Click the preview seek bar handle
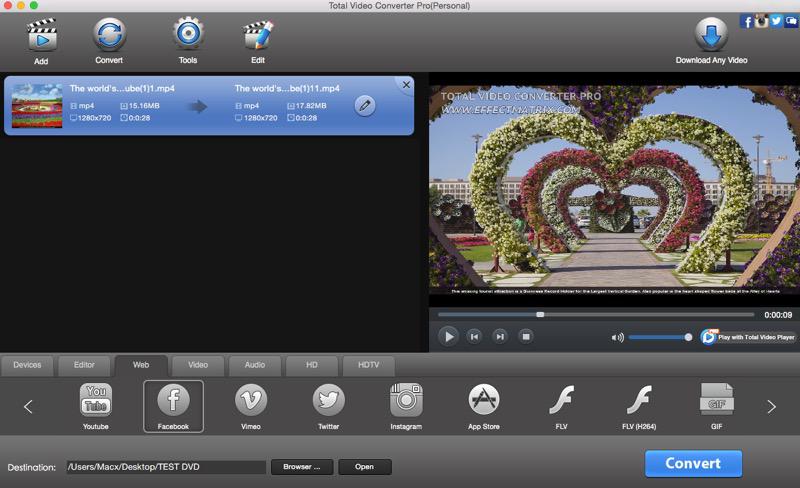 [x=540, y=314]
